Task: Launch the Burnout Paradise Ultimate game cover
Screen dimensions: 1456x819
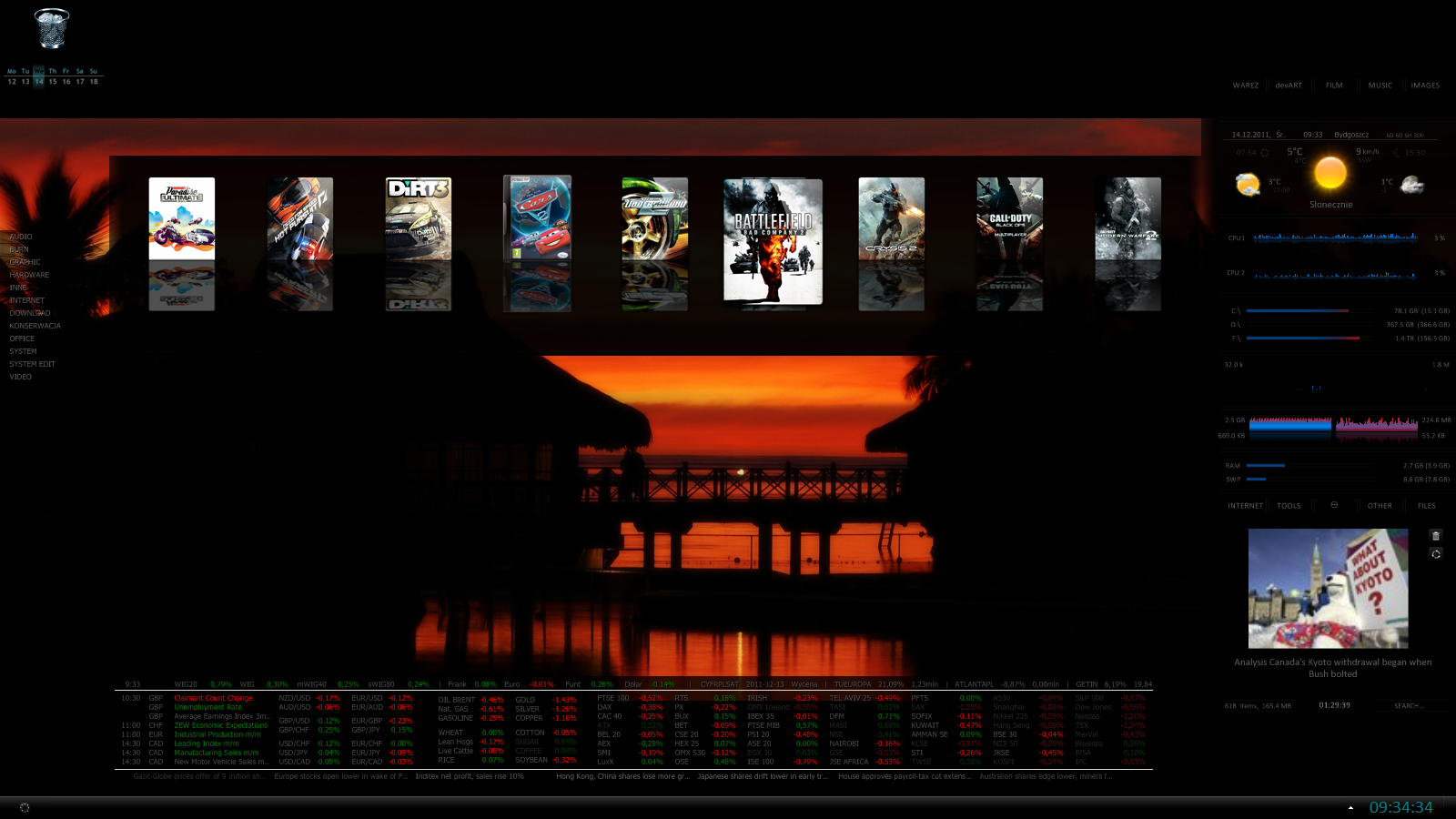Action: pyautogui.click(x=182, y=218)
